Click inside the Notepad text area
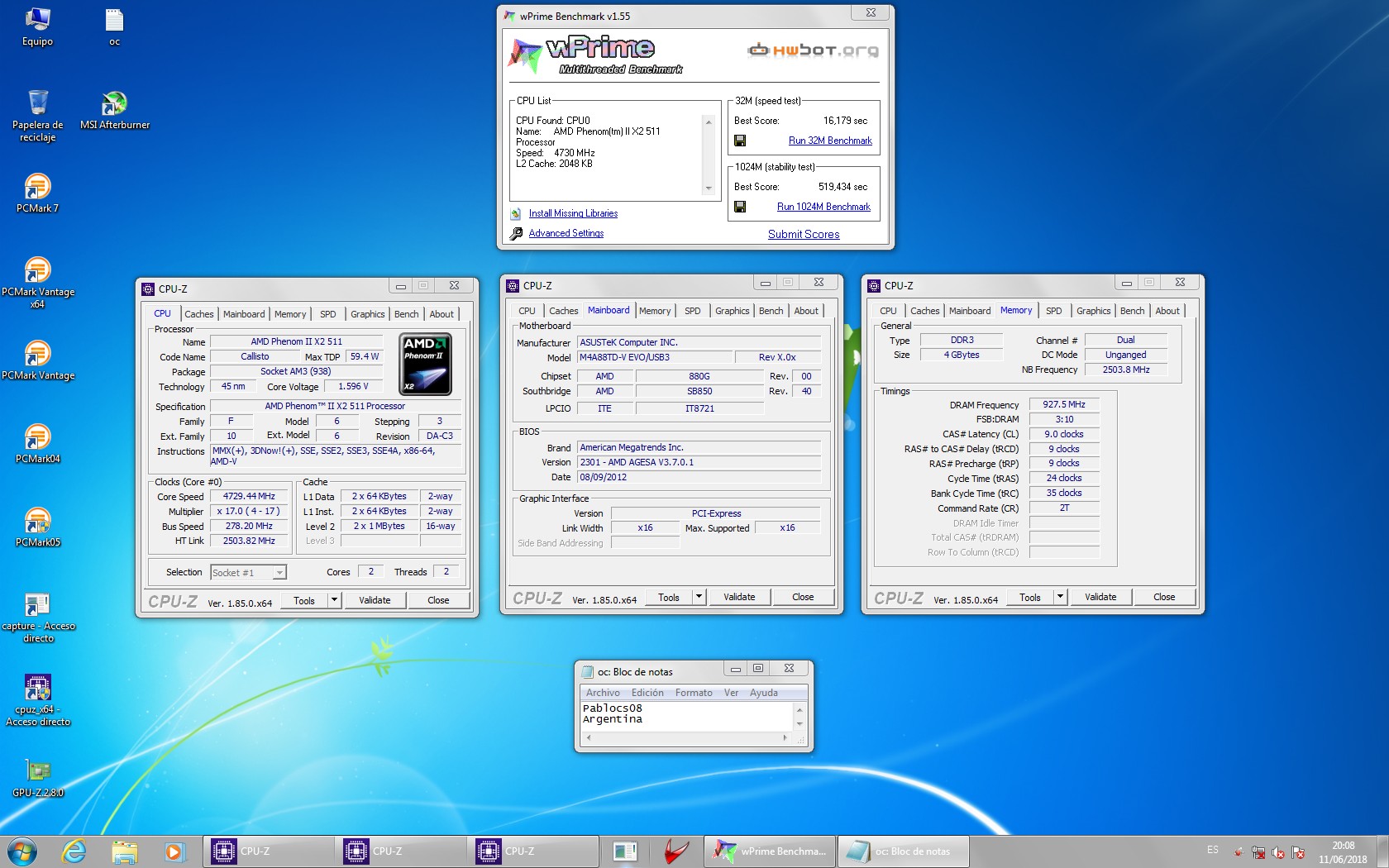 (x=687, y=716)
